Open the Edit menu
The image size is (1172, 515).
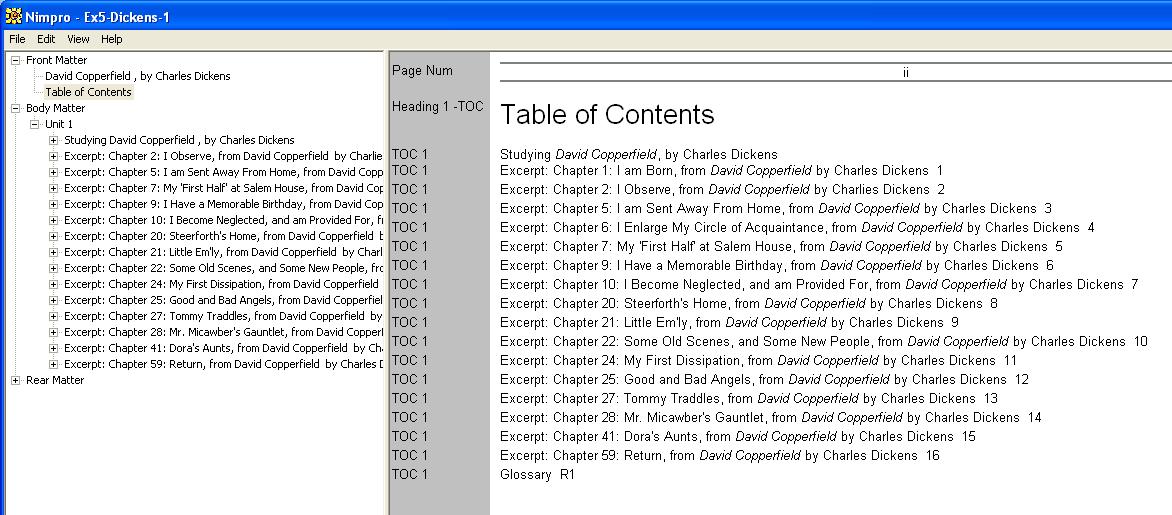(x=46, y=39)
